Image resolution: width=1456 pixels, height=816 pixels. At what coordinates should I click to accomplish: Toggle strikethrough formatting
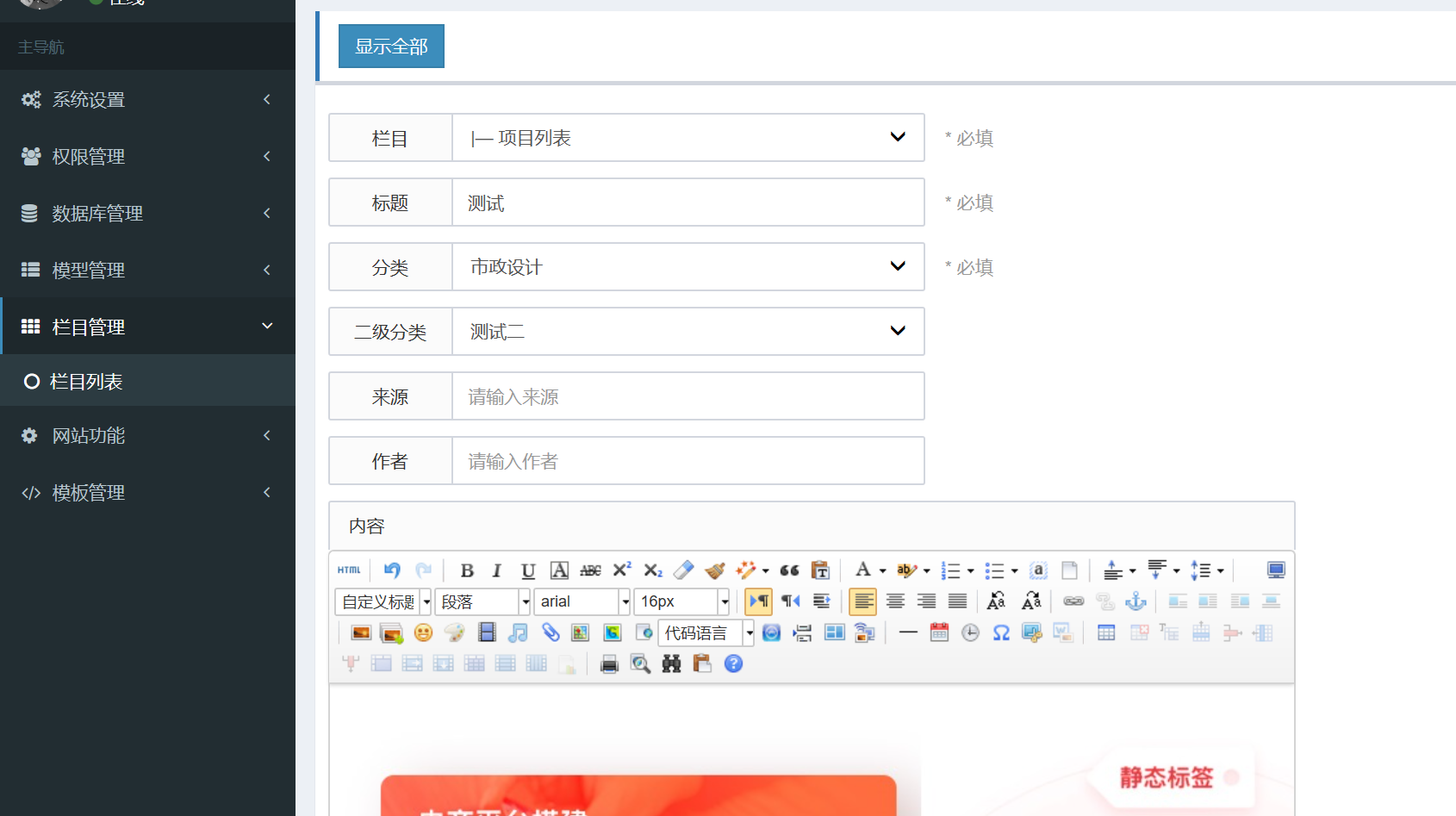click(590, 570)
